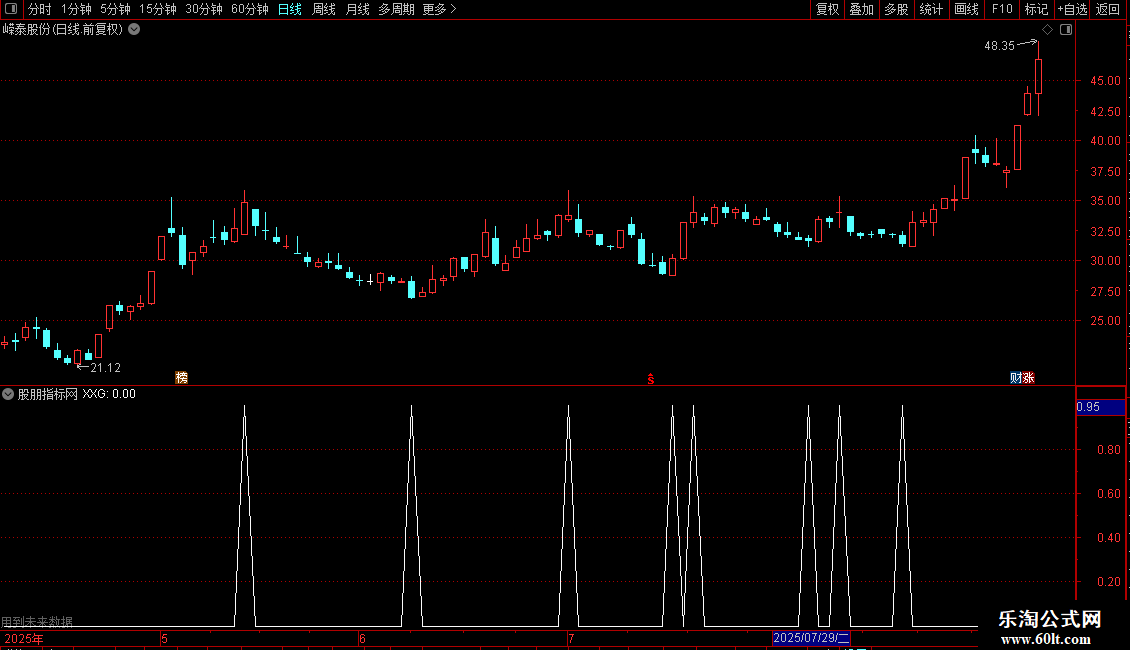Click the 0.40 indicator axis label

pyautogui.click(x=1108, y=538)
